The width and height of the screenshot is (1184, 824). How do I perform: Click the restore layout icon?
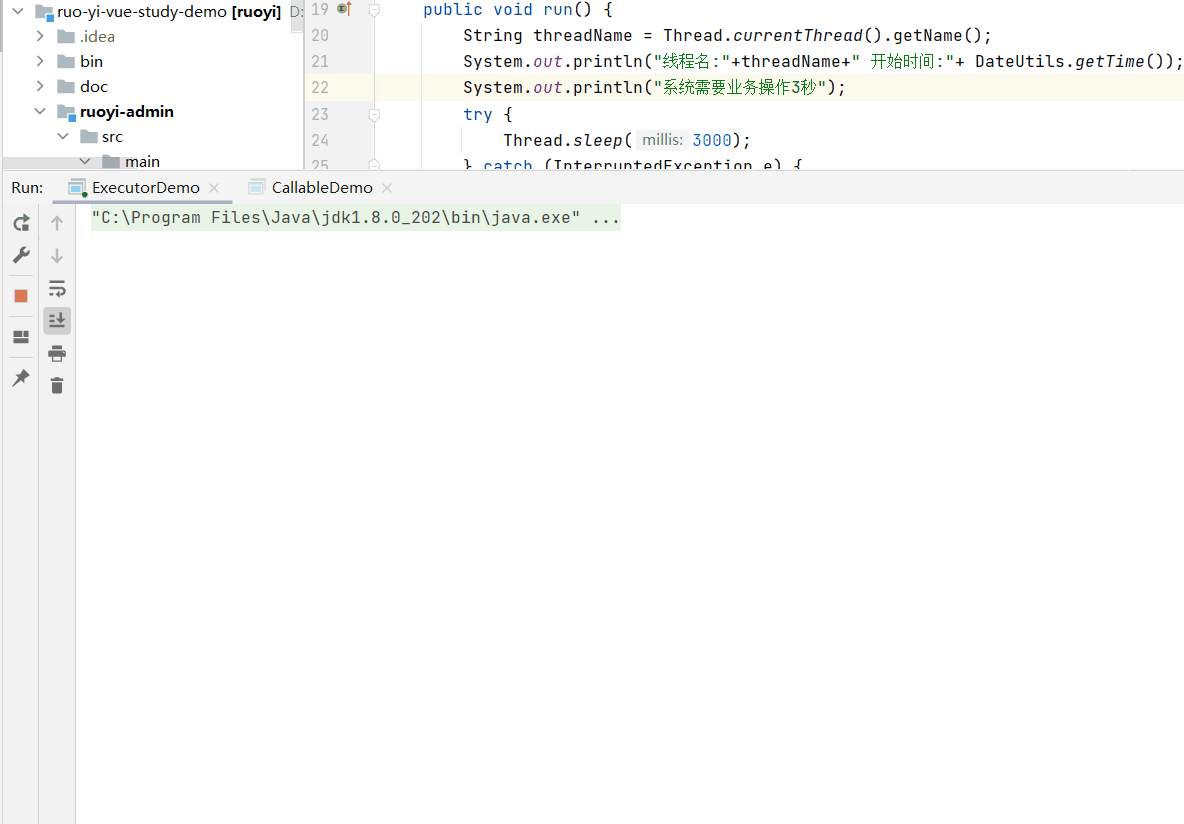(x=21, y=337)
